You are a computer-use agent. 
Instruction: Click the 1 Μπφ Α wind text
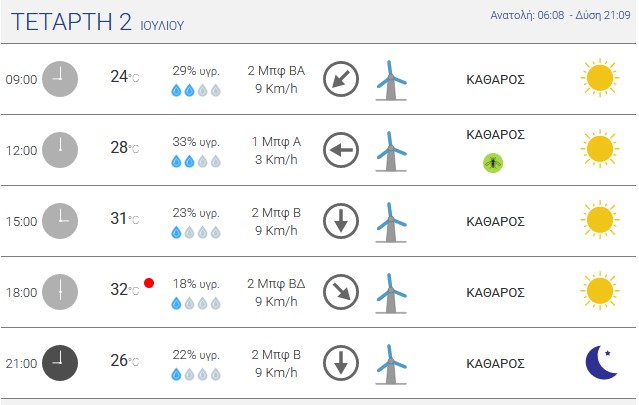click(x=276, y=142)
